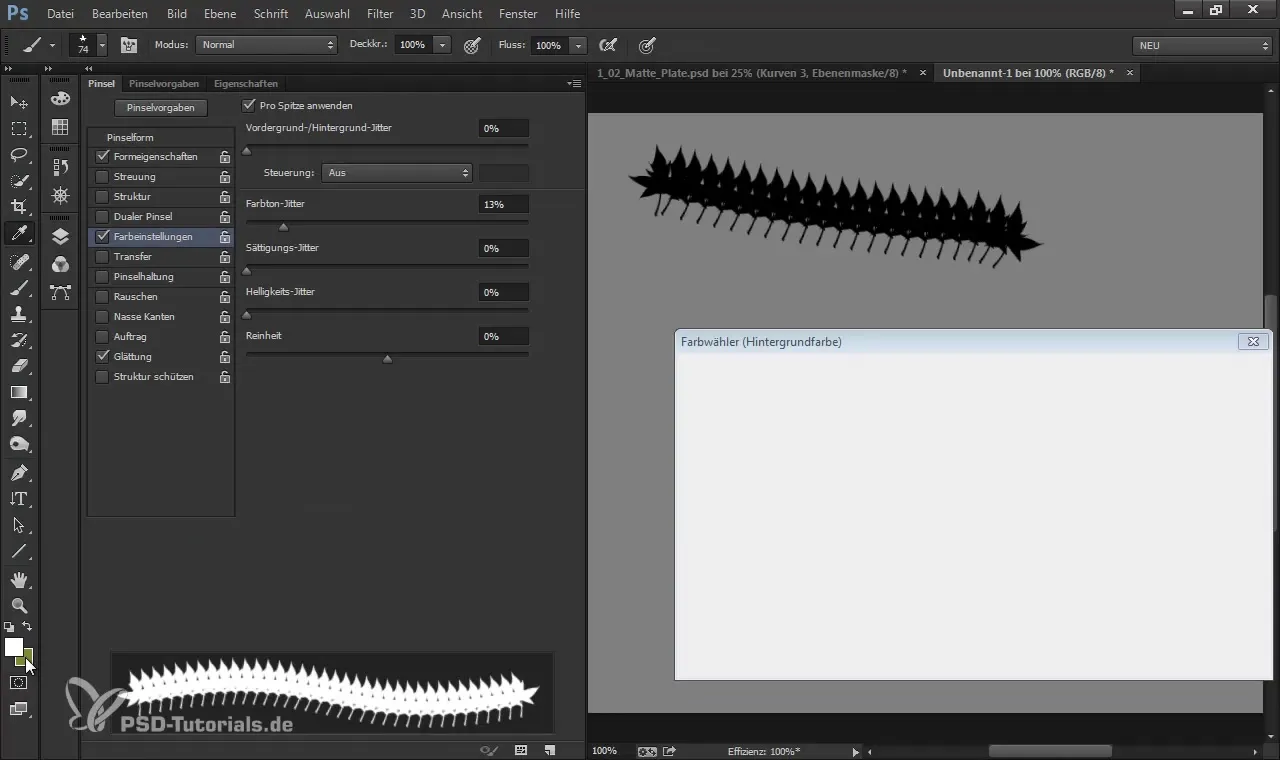
Task: Uncheck Farbeinstellungen checkbox
Action: click(102, 237)
